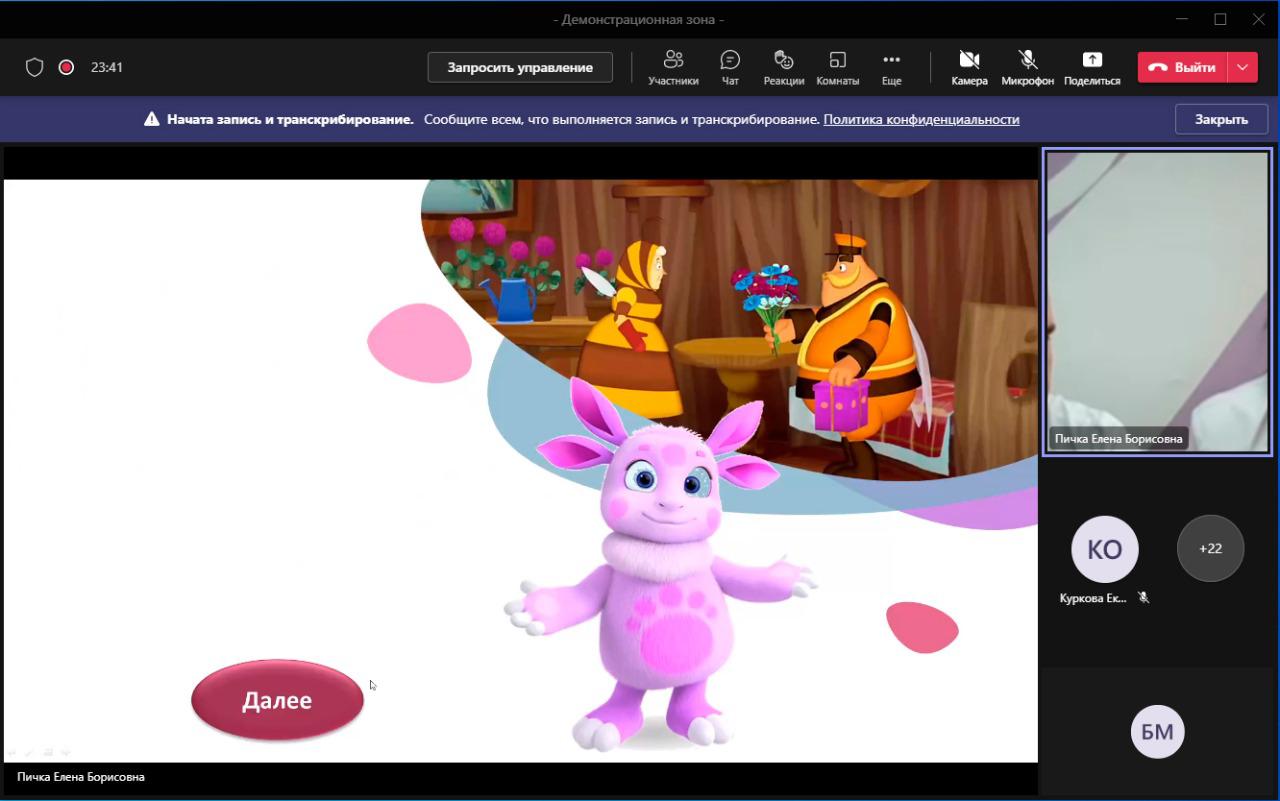This screenshot has height=801, width=1280.
Task: Select the Пичка Елена Борисовна video tile
Action: pos(1157,302)
